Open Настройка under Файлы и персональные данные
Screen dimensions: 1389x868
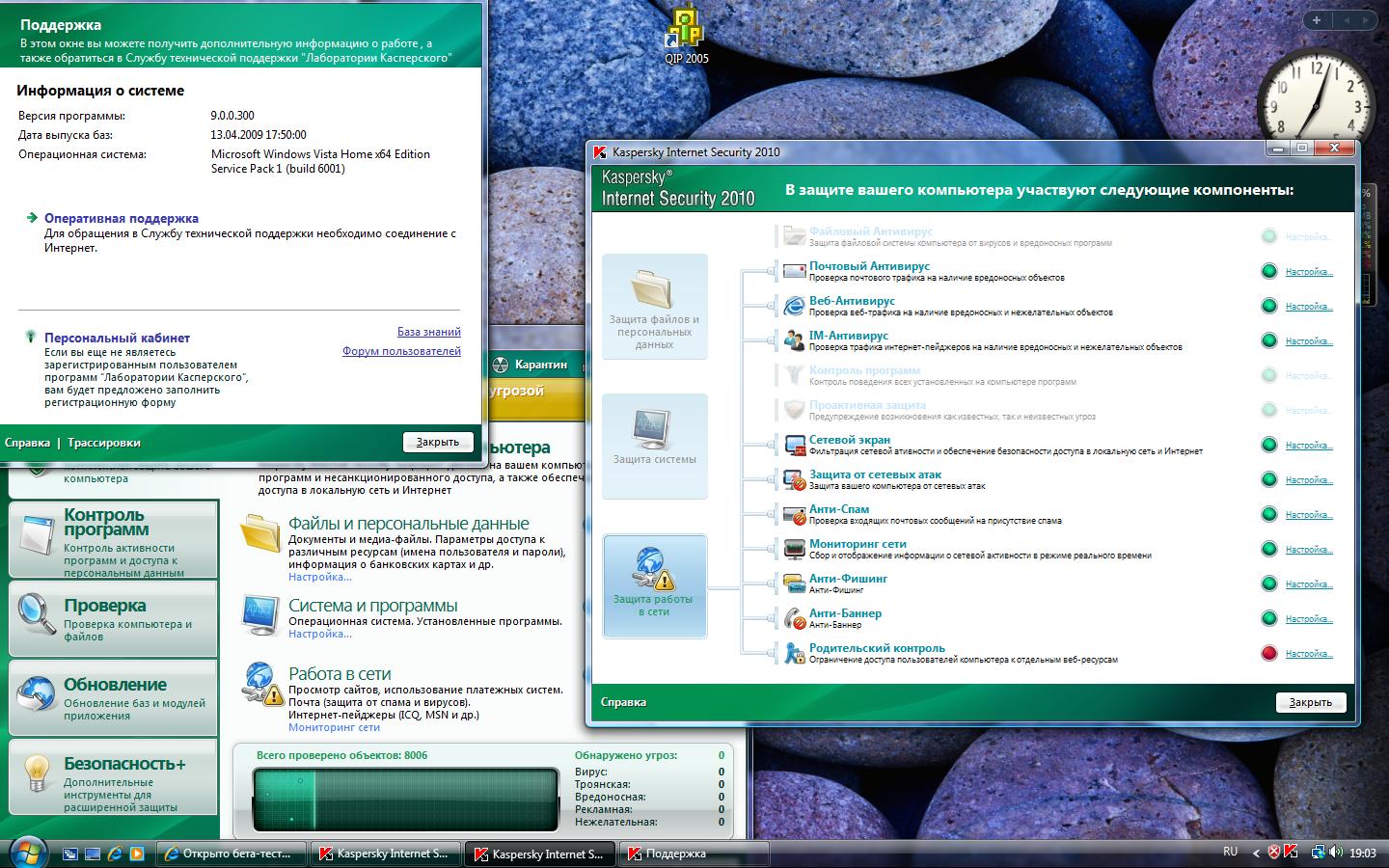[x=320, y=577]
